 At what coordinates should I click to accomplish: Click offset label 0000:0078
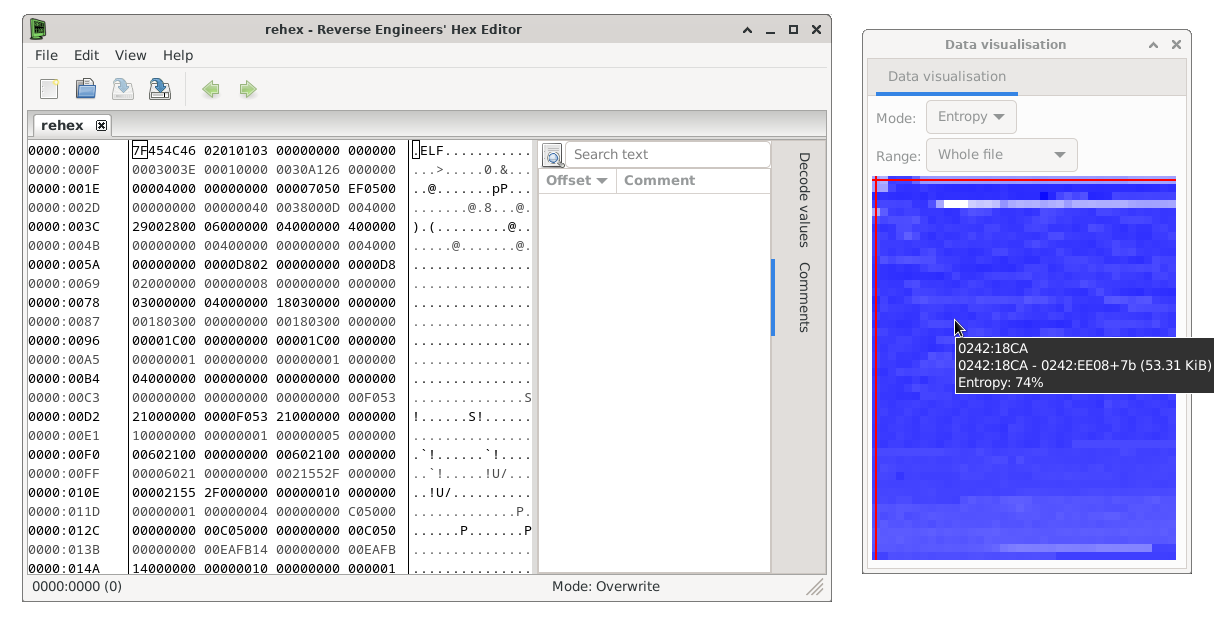point(64,303)
